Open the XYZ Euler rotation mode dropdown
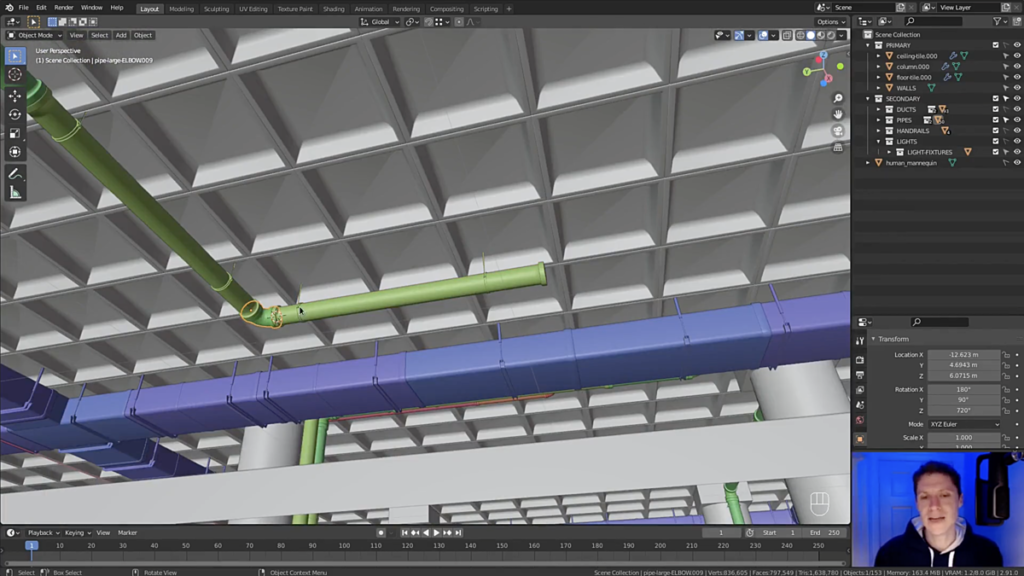 [x=964, y=424]
